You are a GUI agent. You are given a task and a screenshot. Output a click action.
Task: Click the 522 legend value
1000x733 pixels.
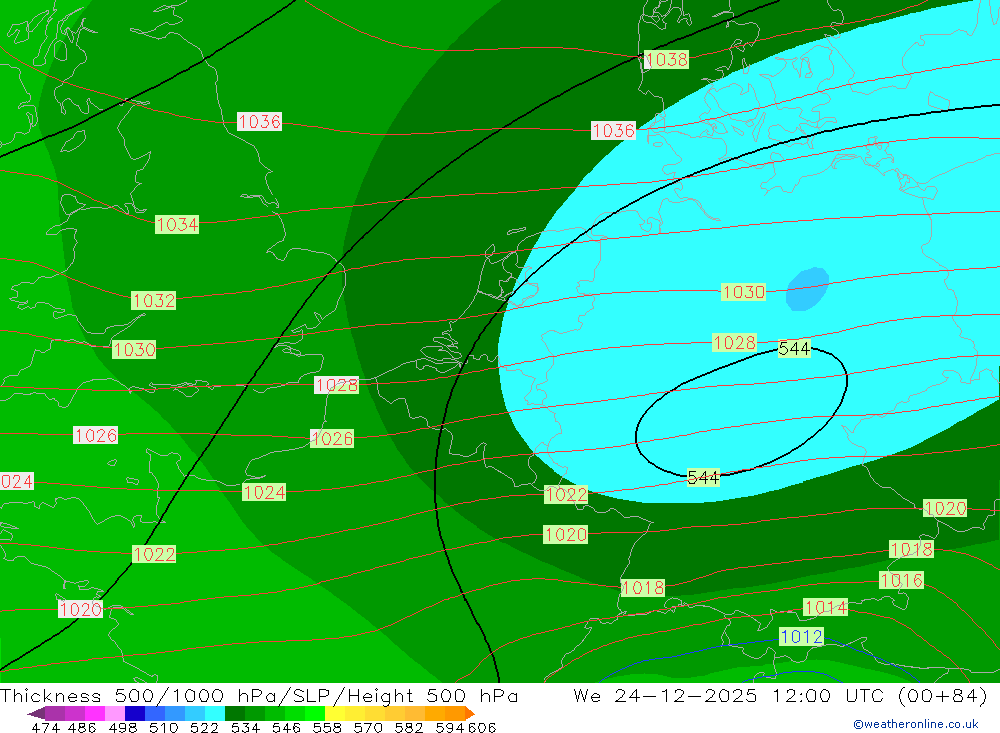[204, 727]
